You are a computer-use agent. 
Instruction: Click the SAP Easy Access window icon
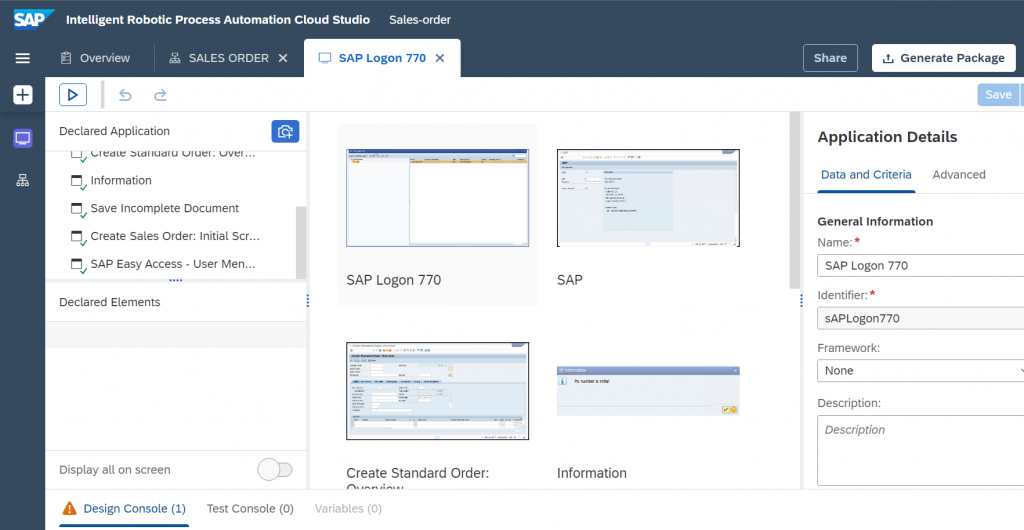point(78,264)
